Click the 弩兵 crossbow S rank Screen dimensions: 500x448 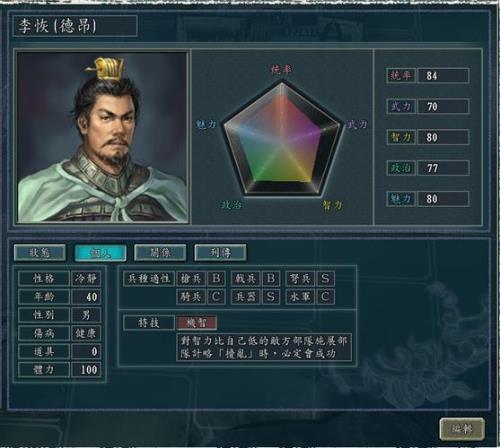coord(325,278)
